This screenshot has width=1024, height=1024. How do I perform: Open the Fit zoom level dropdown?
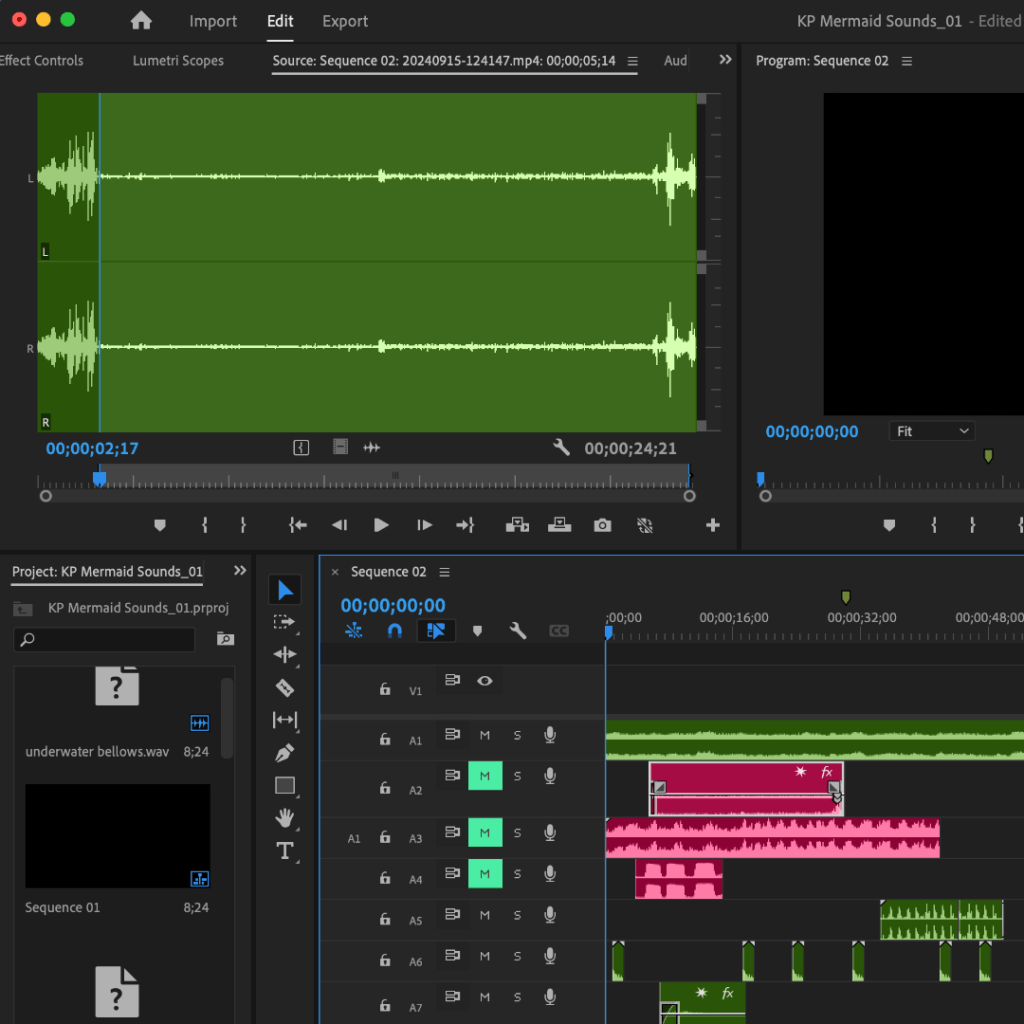point(933,431)
